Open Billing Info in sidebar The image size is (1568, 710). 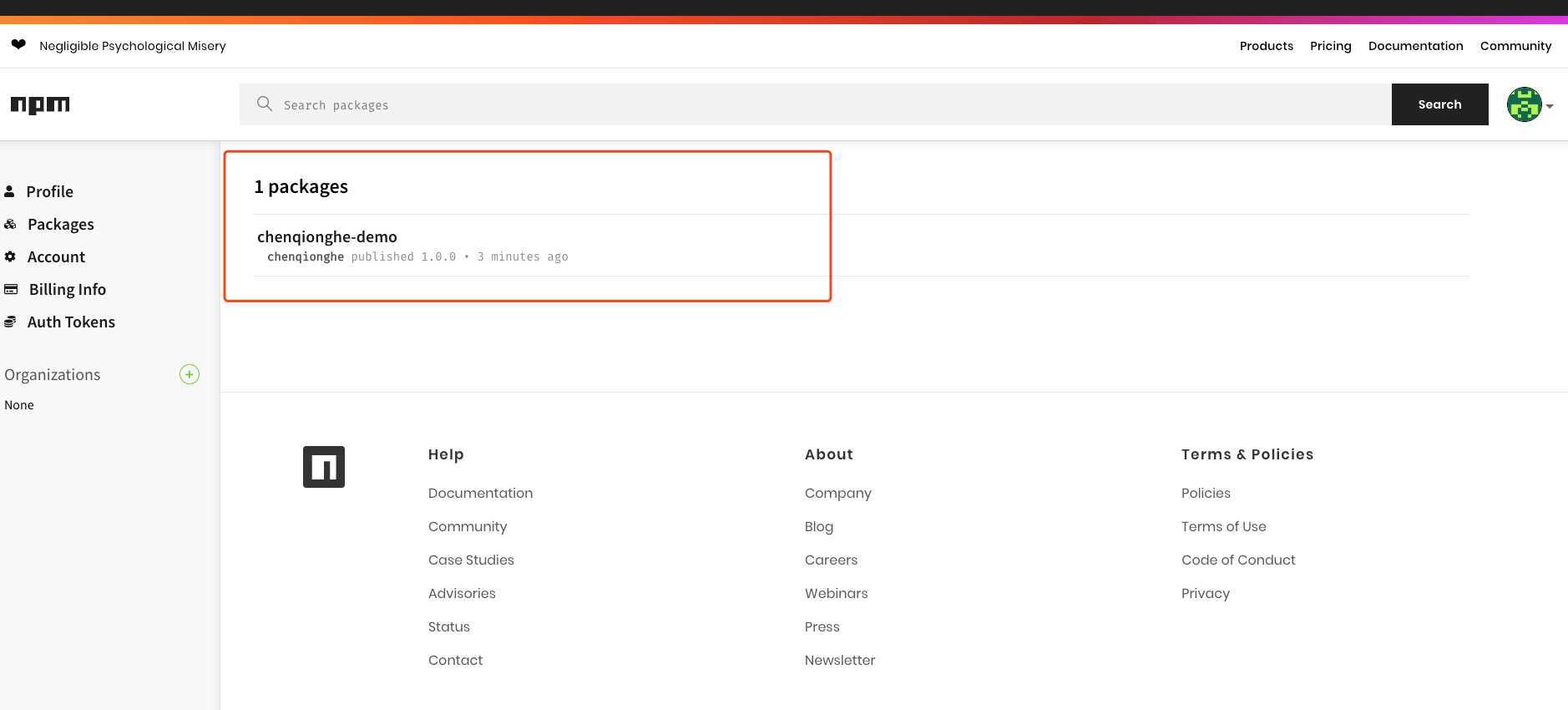[x=68, y=289]
